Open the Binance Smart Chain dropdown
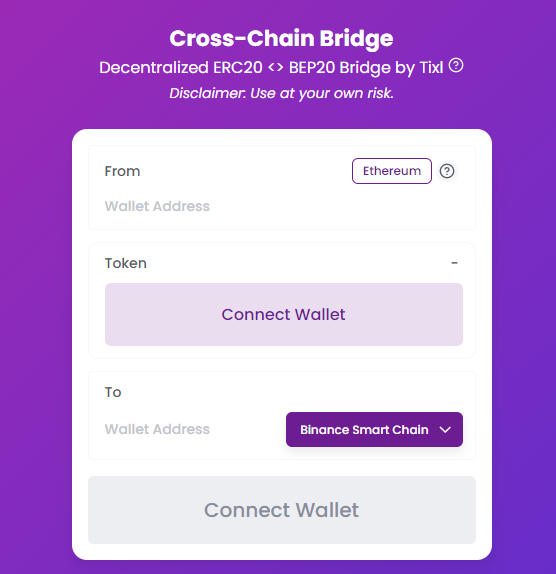 (374, 429)
